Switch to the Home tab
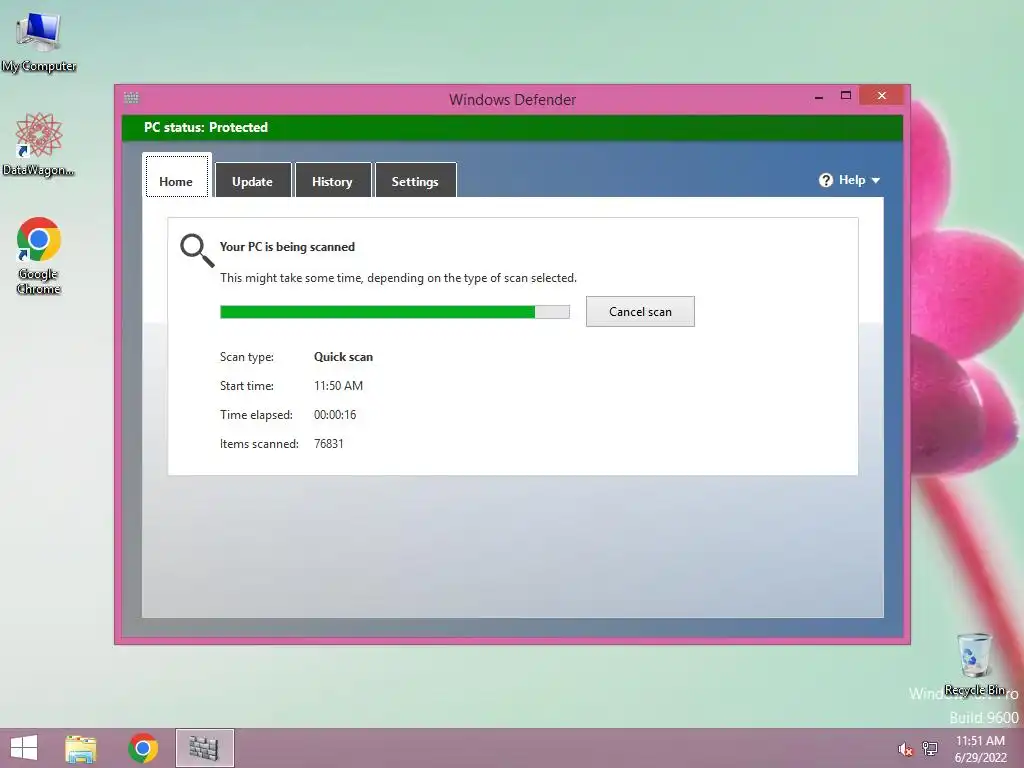This screenshot has height=768, width=1024. [x=176, y=176]
